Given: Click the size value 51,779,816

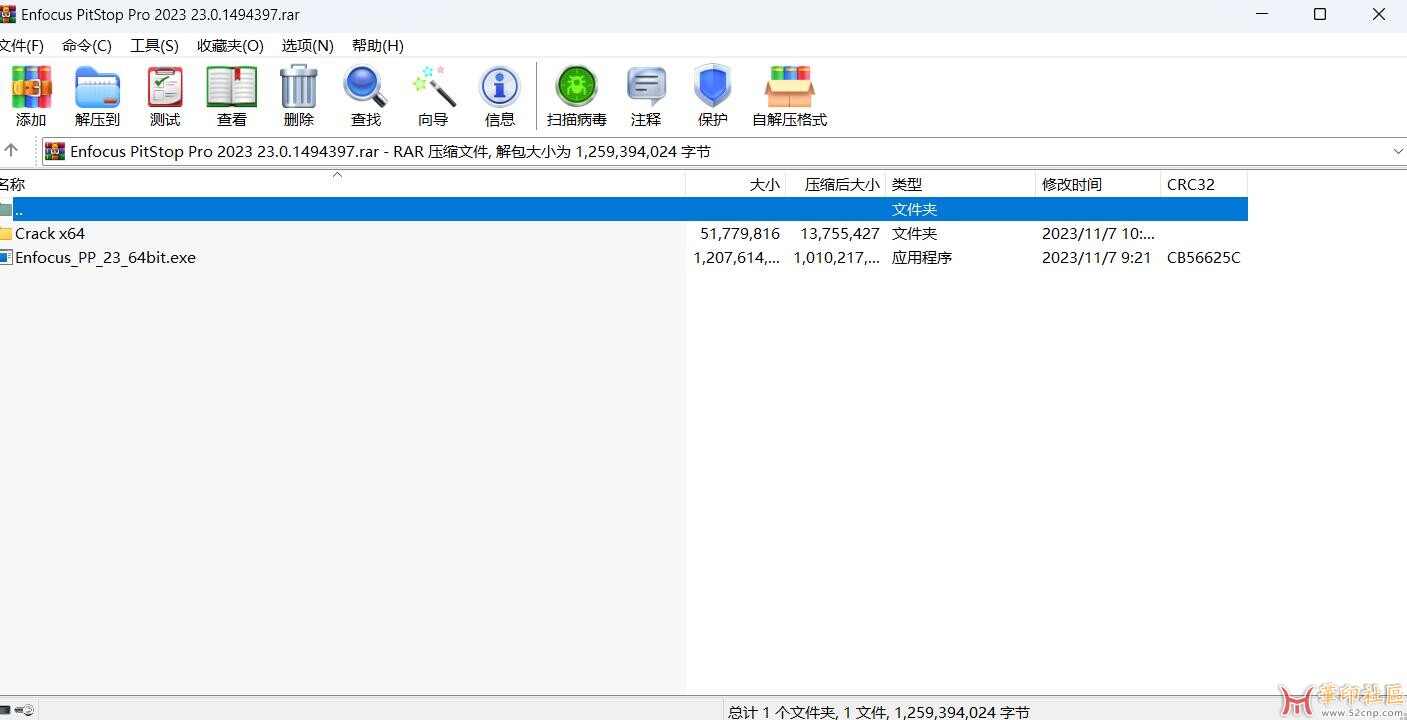Looking at the screenshot, I should (740, 234).
